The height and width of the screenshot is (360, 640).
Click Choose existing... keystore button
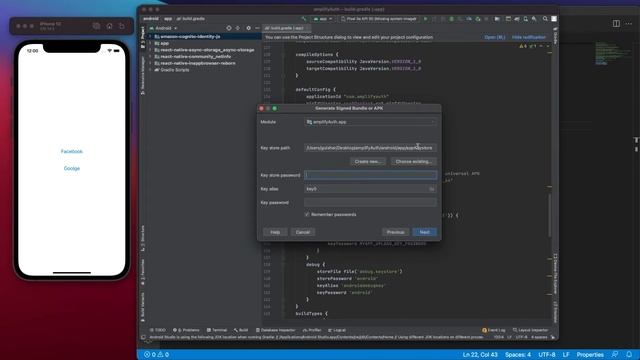coord(413,162)
